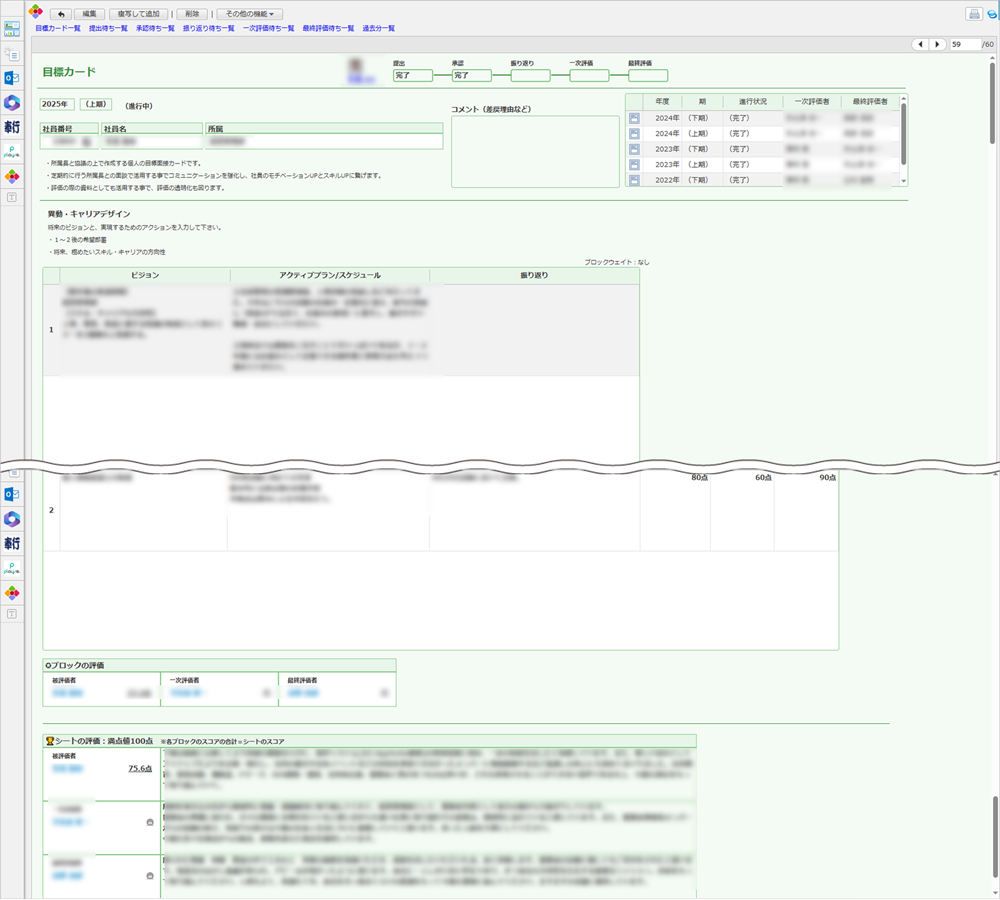Go to the next record arrow
This screenshot has height=900, width=1000.
937,45
